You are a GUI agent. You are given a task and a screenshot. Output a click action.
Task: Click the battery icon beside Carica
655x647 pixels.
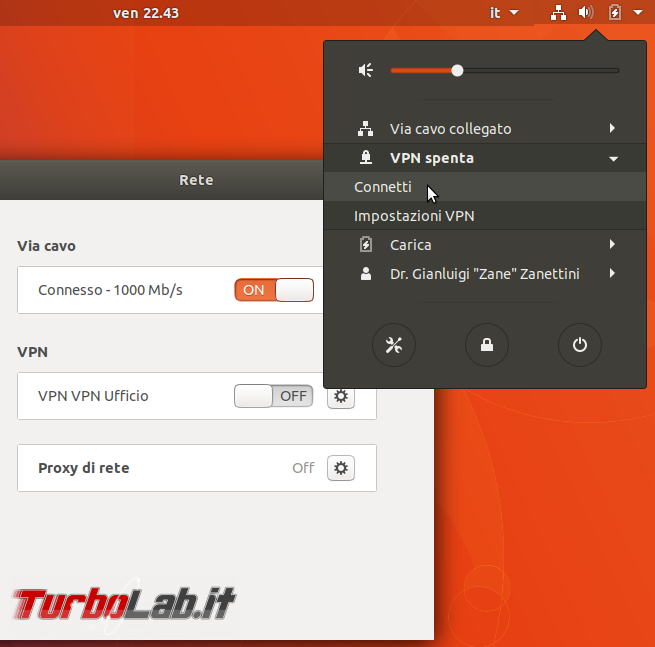366,244
